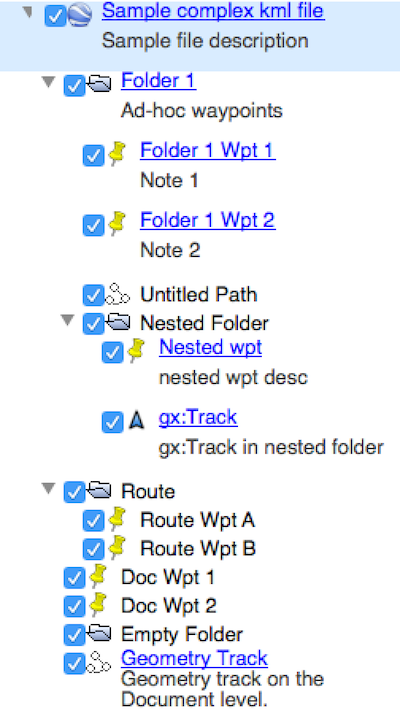Click the Folder 1 folder icon

99,84
